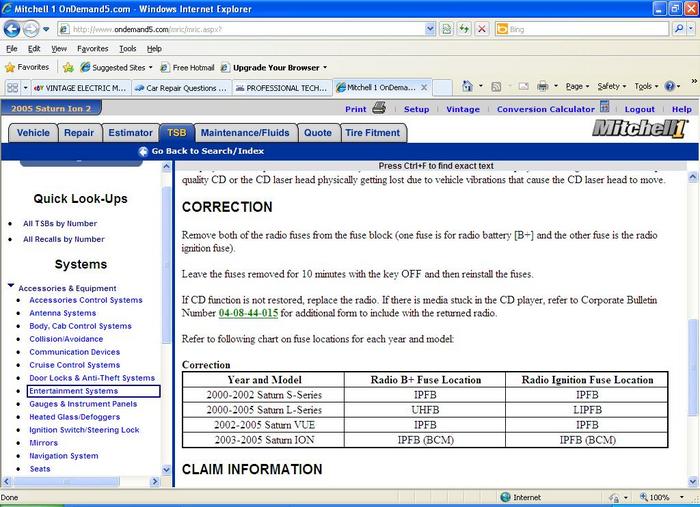
Task: Switch to the Estimator tab
Action: pyautogui.click(x=130, y=133)
